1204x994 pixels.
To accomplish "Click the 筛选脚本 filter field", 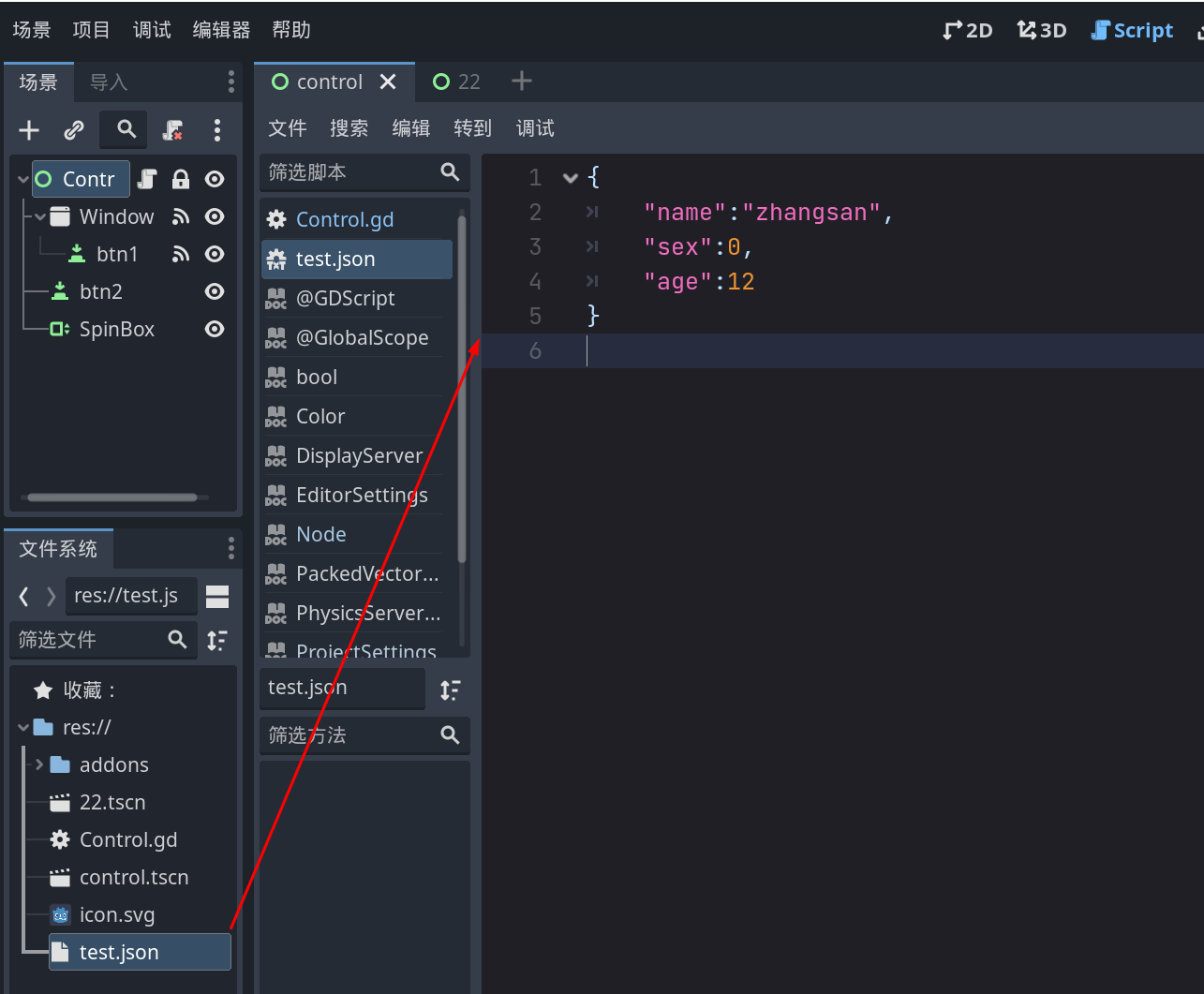I will point(364,172).
